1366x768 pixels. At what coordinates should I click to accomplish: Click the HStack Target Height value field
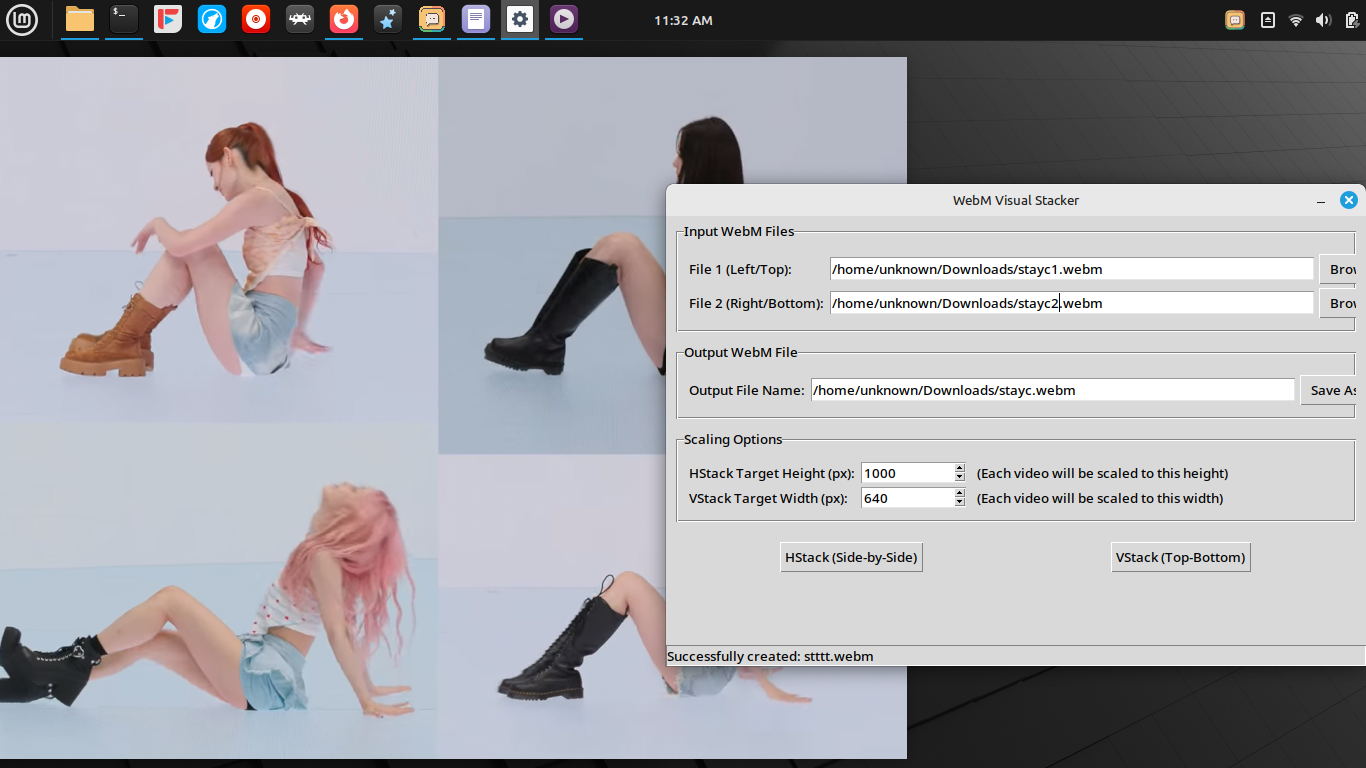coord(907,473)
